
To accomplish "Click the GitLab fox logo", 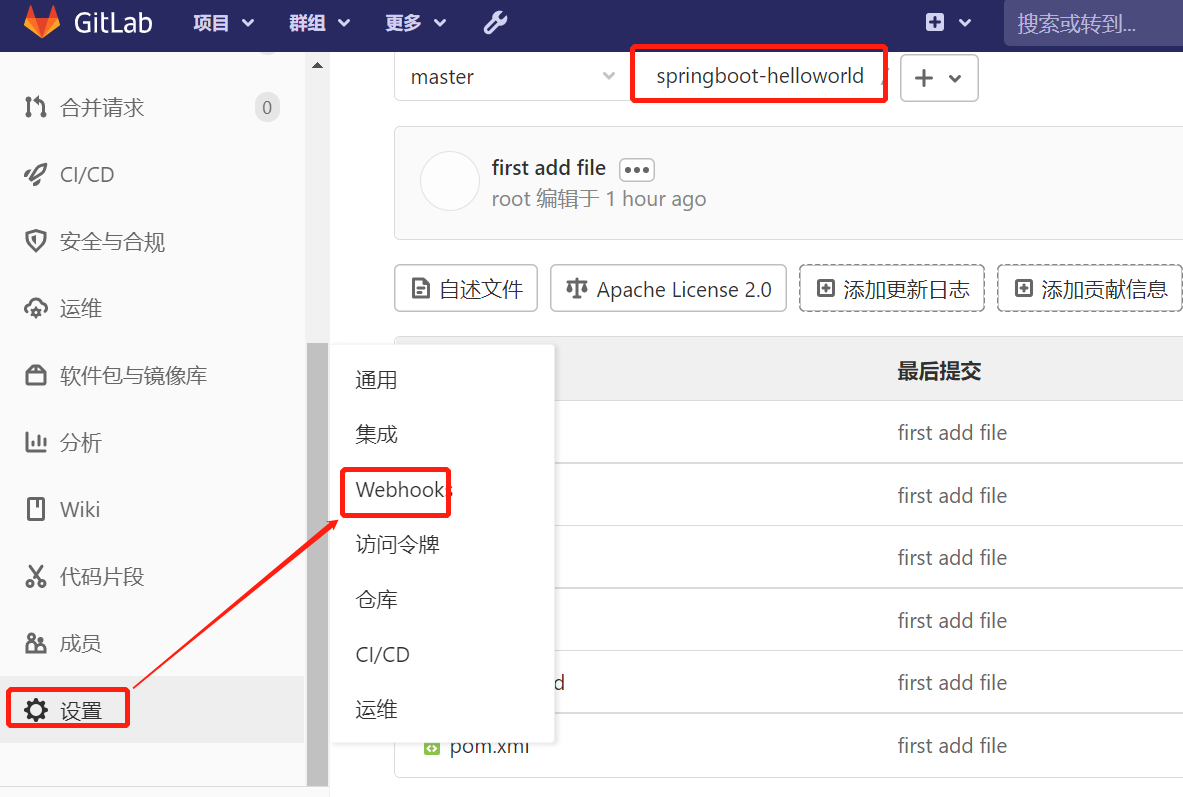I will click(x=40, y=23).
